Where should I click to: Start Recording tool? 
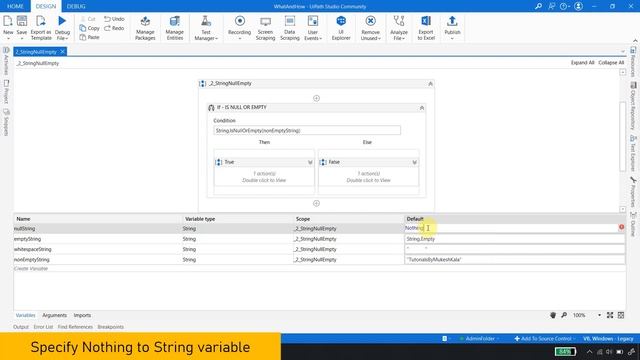tap(240, 27)
